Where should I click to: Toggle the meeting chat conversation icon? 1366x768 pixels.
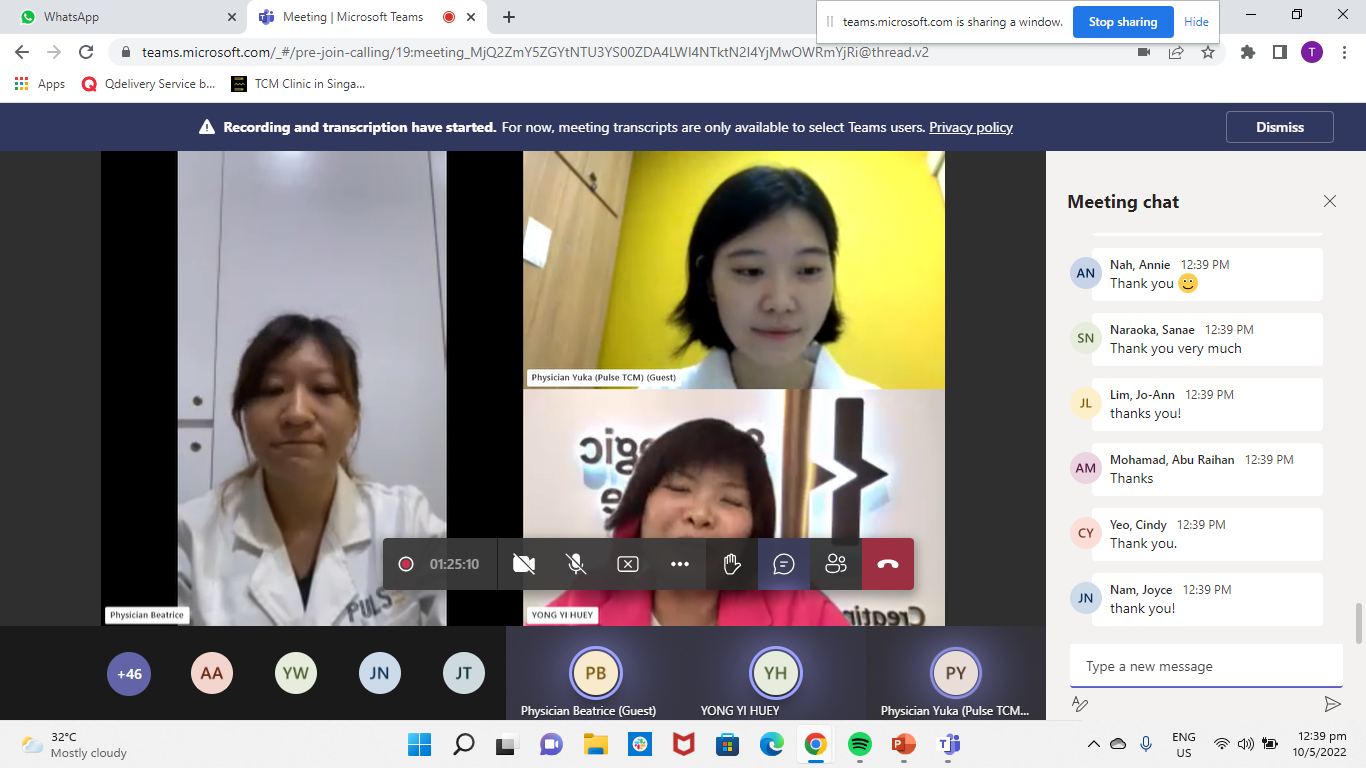point(784,564)
